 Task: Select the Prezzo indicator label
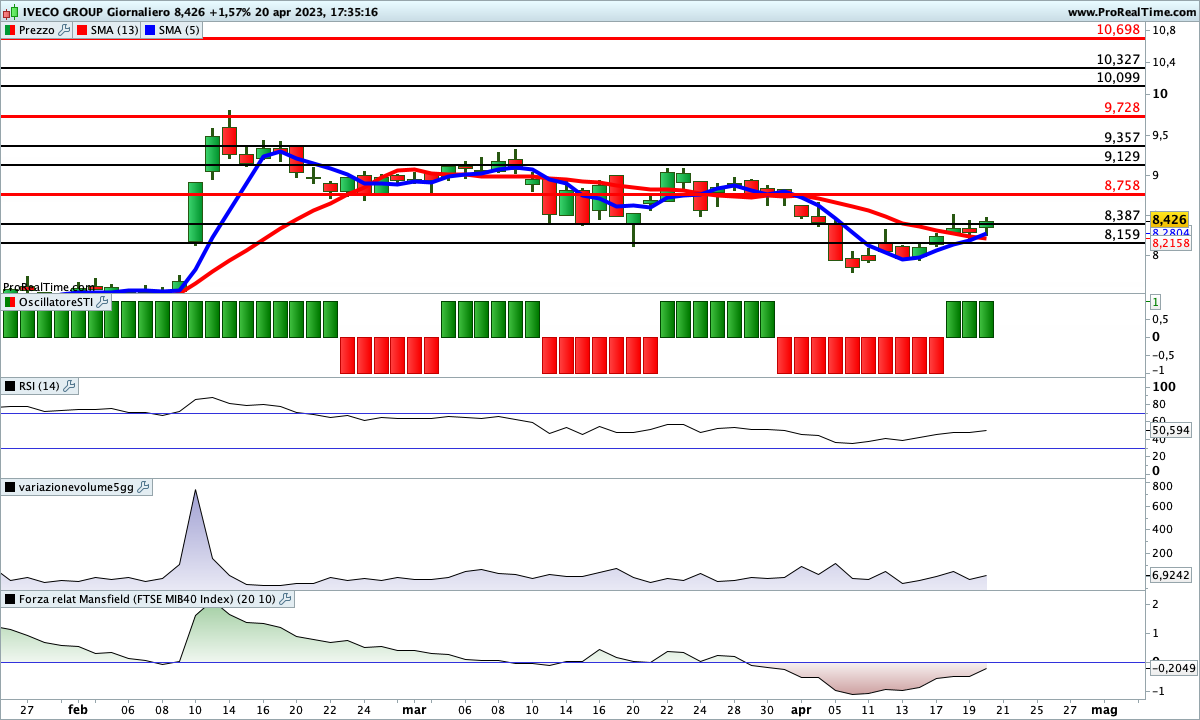coord(38,30)
